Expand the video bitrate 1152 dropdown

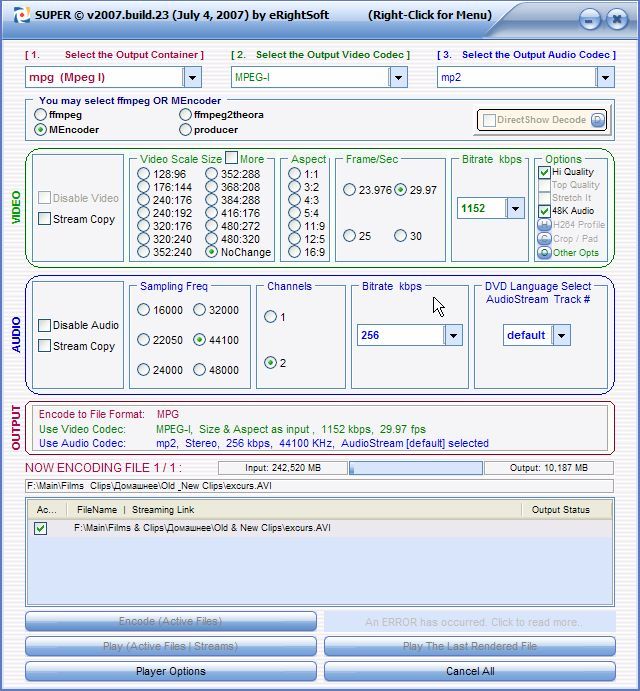pyautogui.click(x=515, y=208)
